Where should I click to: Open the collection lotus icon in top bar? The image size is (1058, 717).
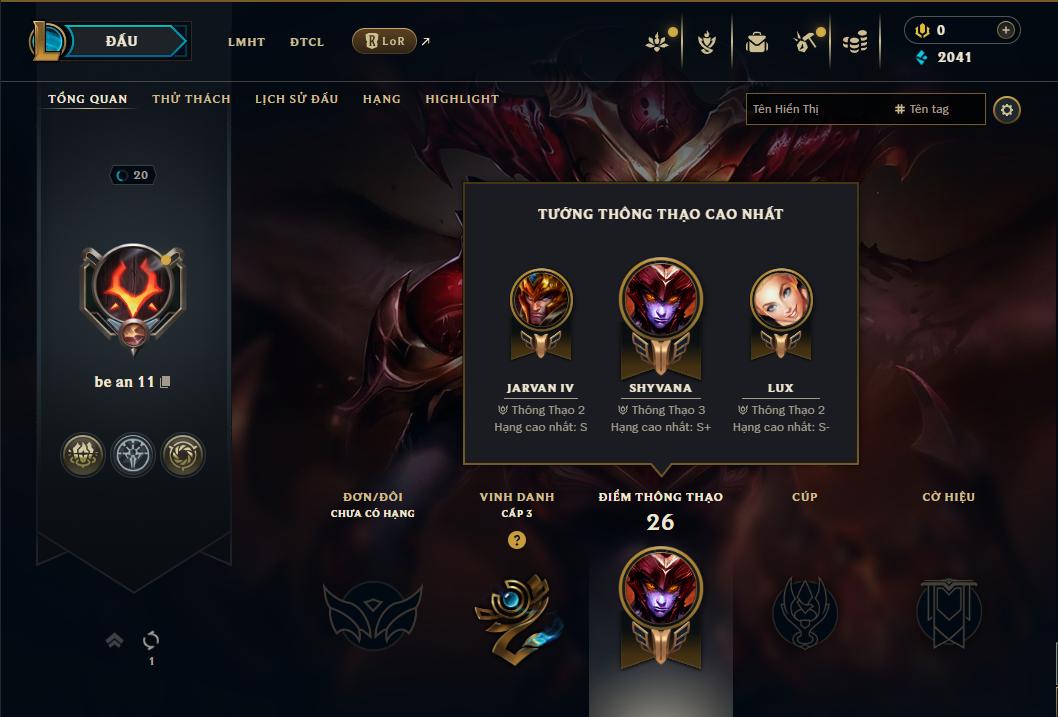click(657, 42)
